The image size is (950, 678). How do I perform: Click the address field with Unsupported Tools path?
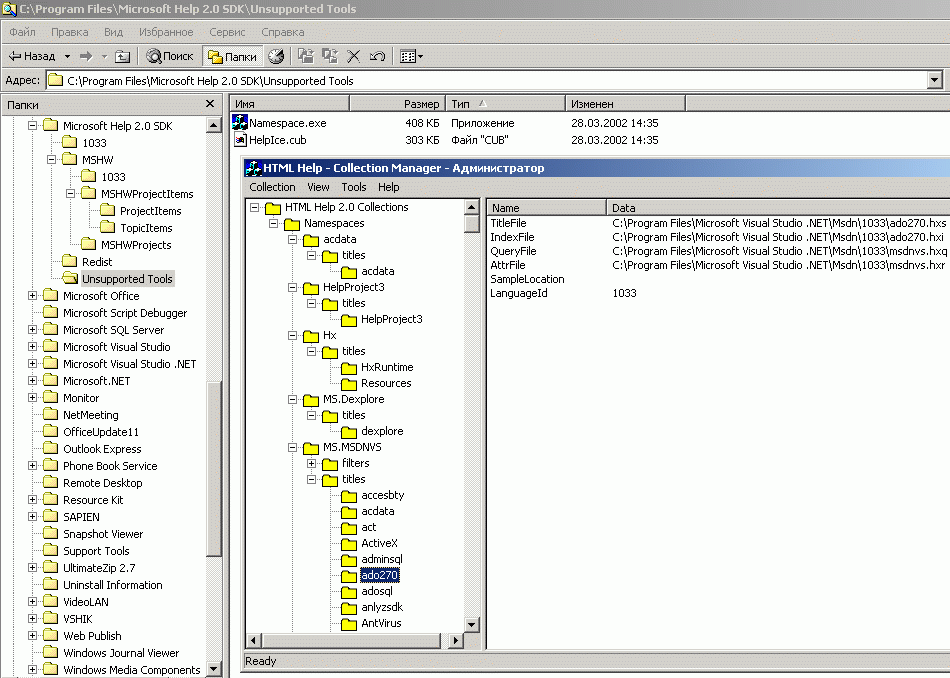point(487,80)
